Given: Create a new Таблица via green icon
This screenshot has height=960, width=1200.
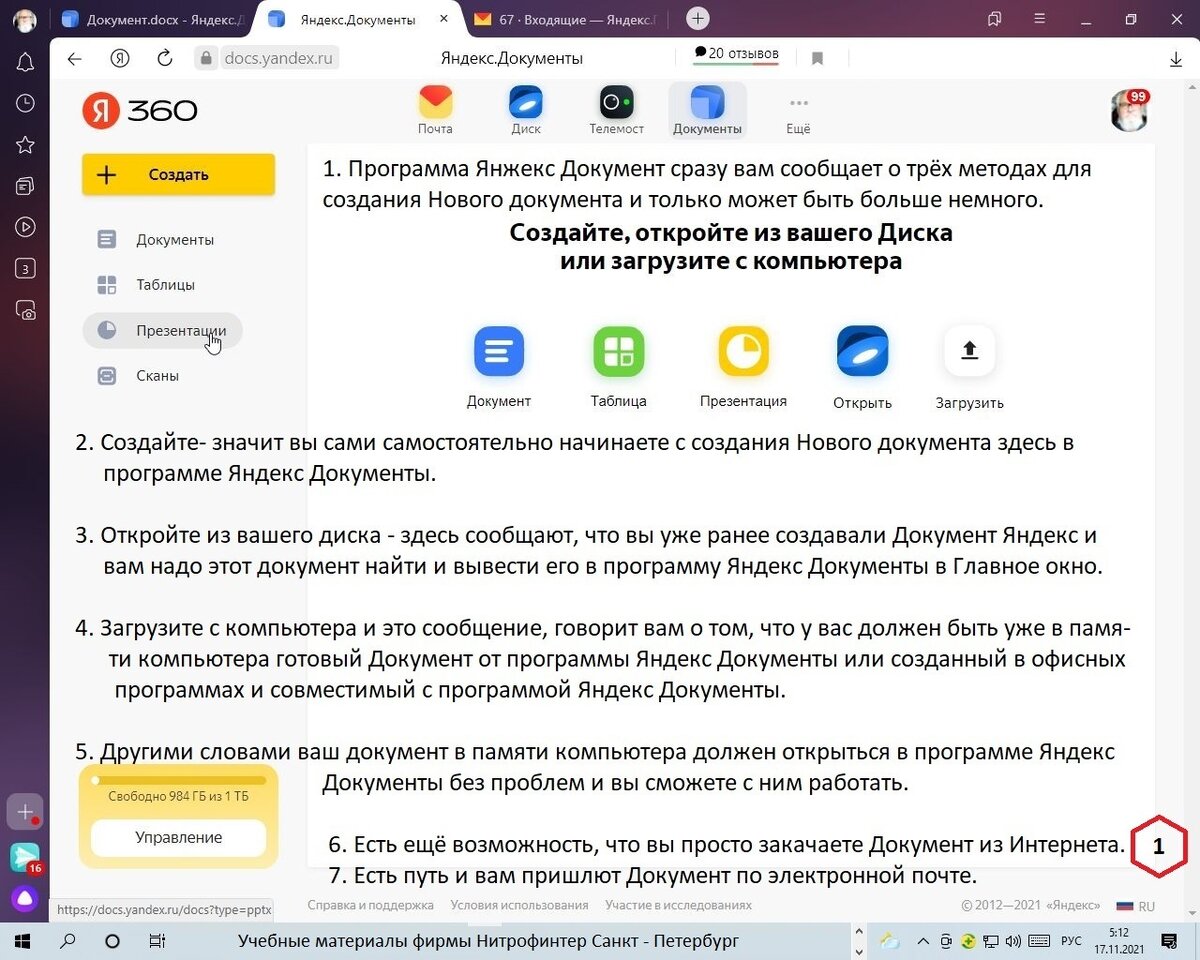Looking at the screenshot, I should pyautogui.click(x=619, y=351).
